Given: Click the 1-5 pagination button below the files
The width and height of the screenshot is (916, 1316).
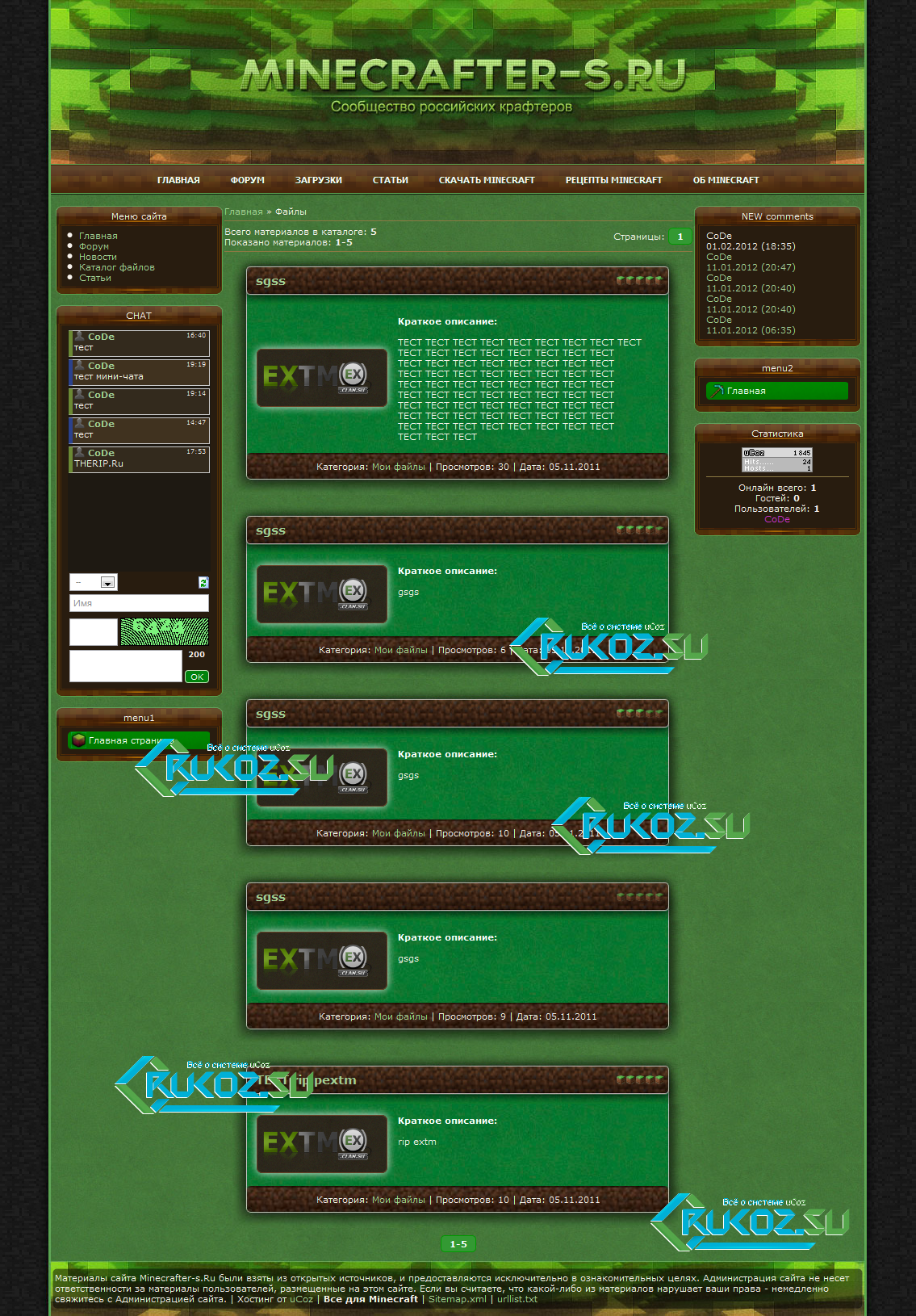Looking at the screenshot, I should (x=458, y=1244).
